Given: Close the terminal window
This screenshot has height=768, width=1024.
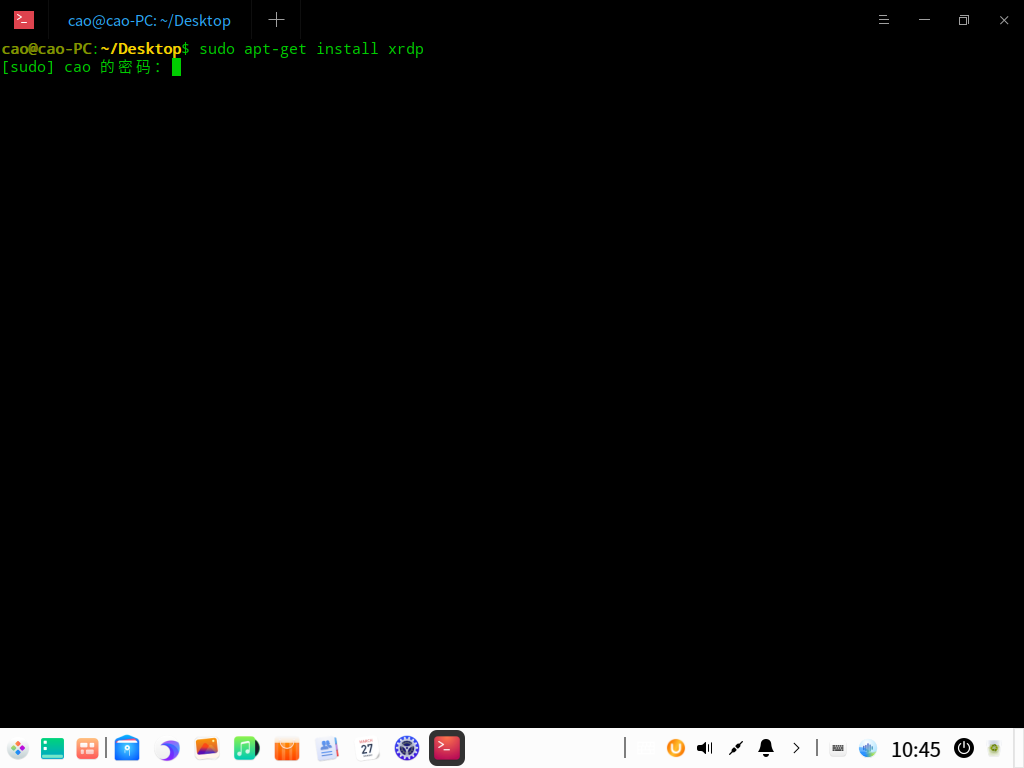Looking at the screenshot, I should click(x=1004, y=20).
